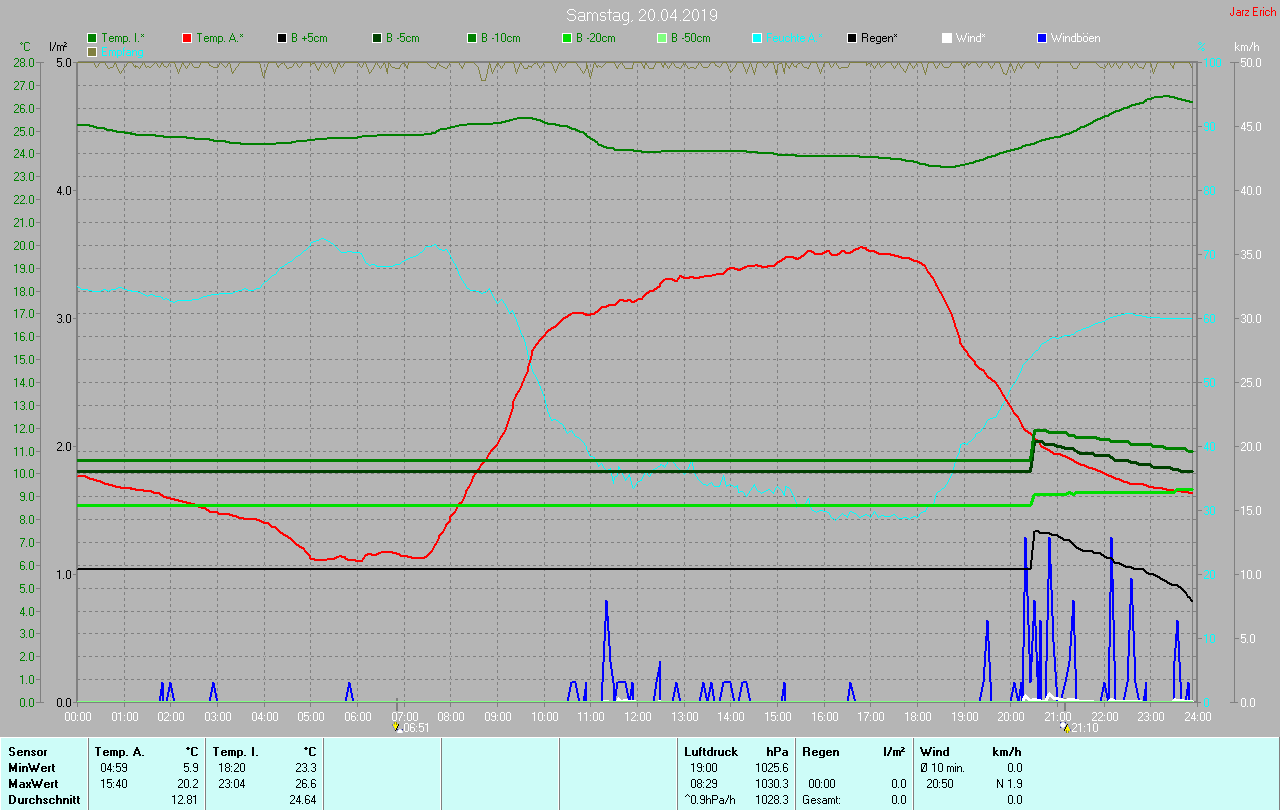
Task: Click the B -5cm legend label
Action: point(403,38)
